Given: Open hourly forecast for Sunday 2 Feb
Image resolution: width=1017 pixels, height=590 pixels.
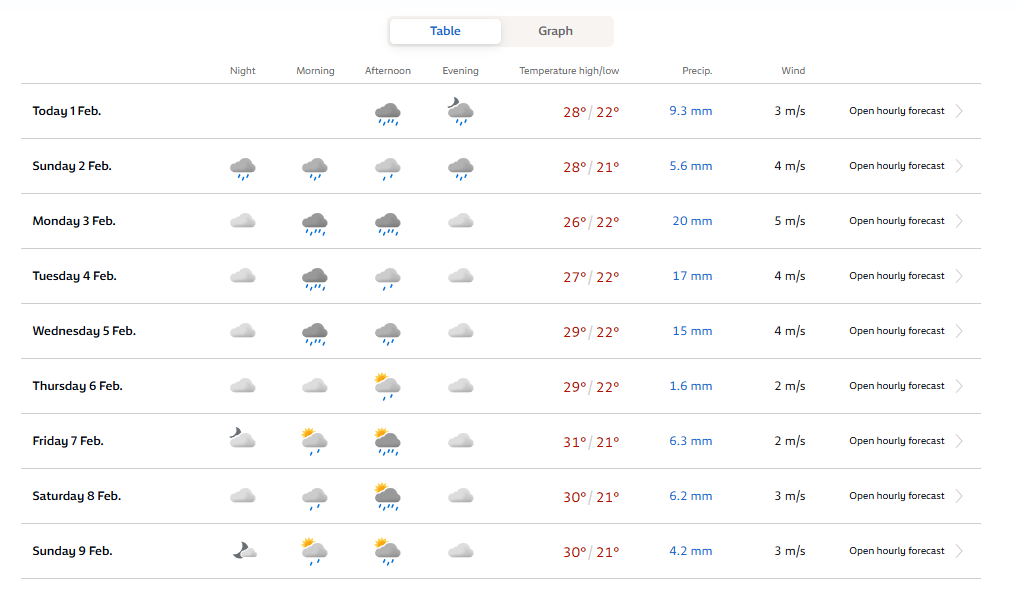Looking at the screenshot, I should (896, 166).
